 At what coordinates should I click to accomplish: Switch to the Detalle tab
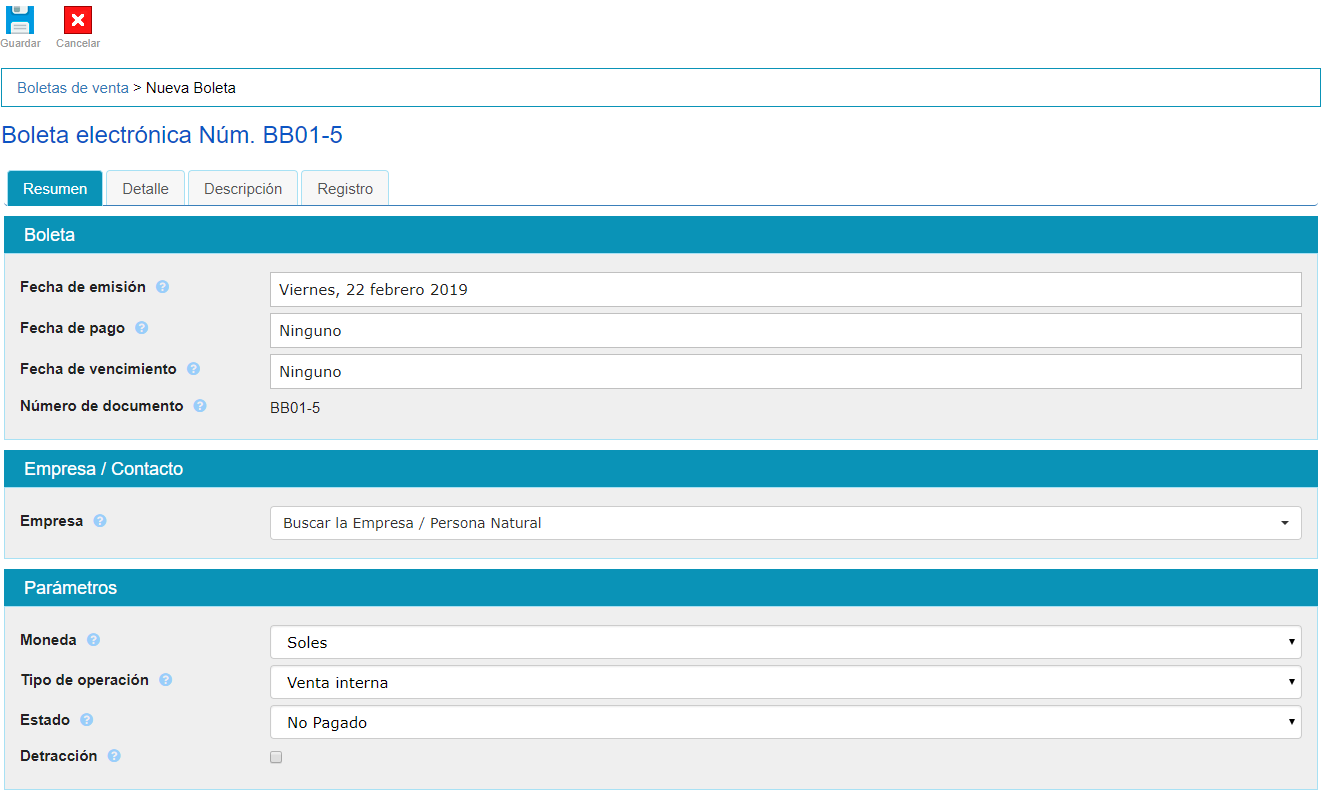(145, 189)
